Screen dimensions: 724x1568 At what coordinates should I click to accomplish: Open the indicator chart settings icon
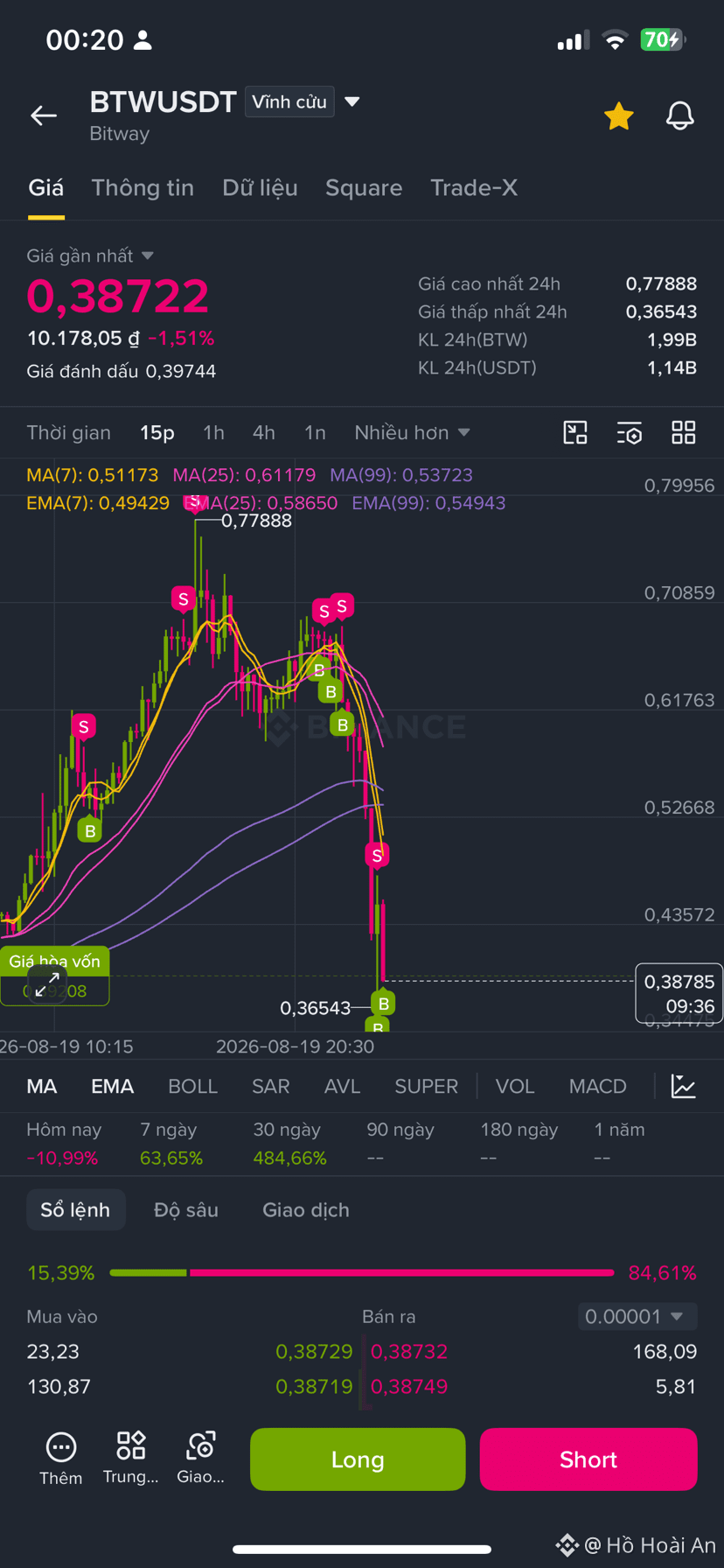683,1086
